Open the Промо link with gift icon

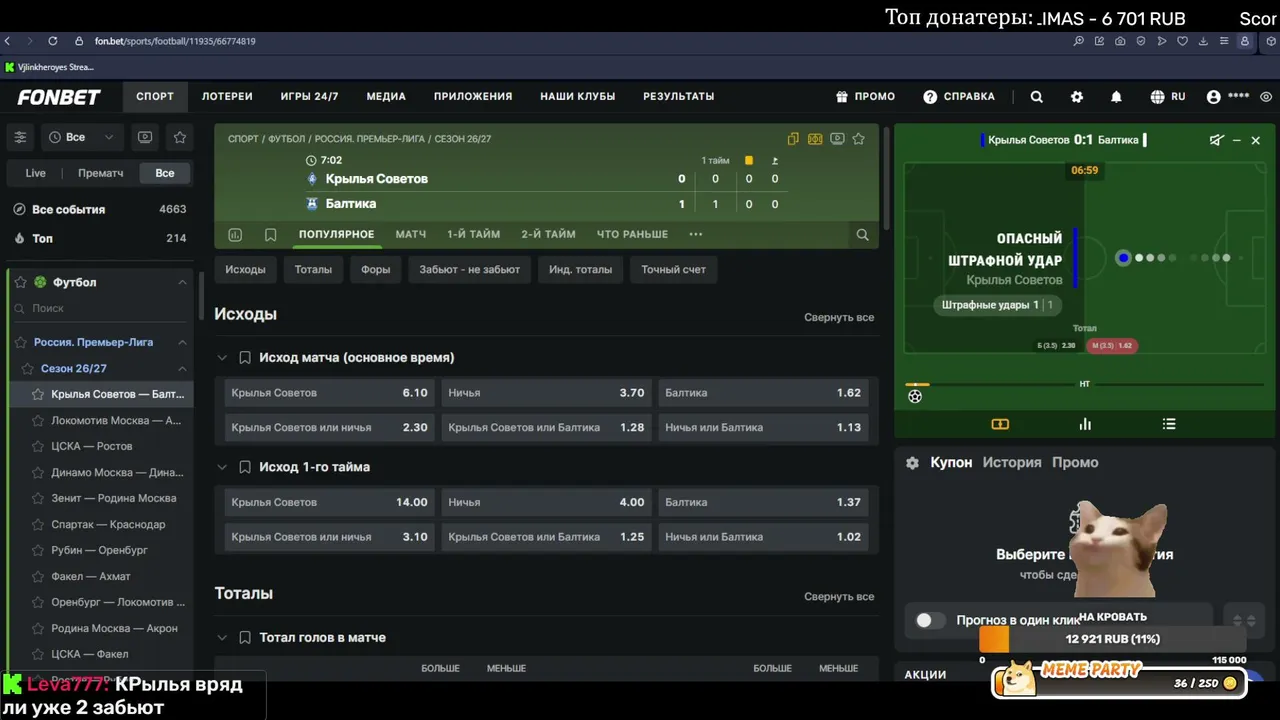(x=865, y=97)
